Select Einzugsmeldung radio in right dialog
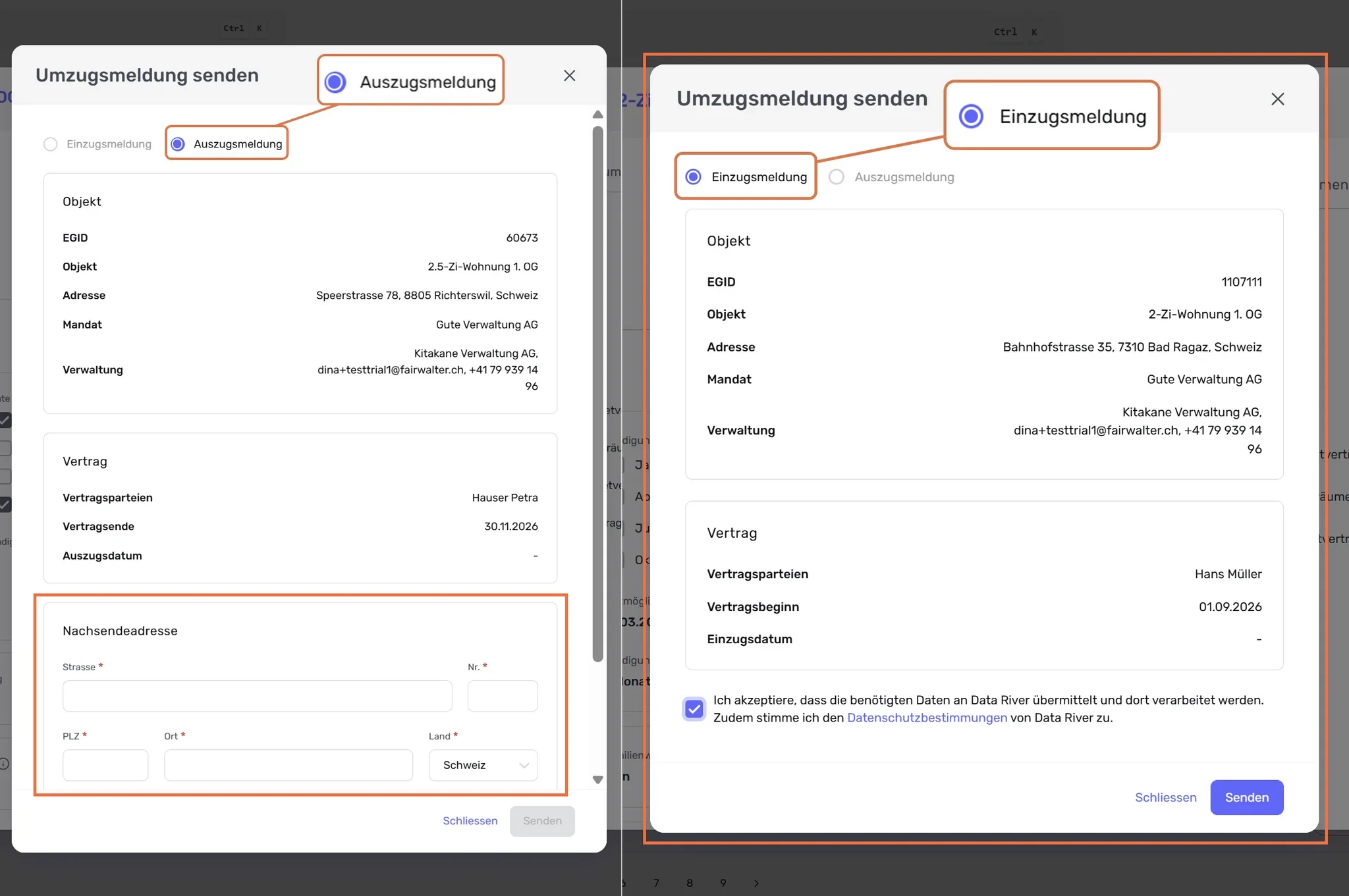Viewport: 1349px width, 896px height. pyautogui.click(x=693, y=176)
